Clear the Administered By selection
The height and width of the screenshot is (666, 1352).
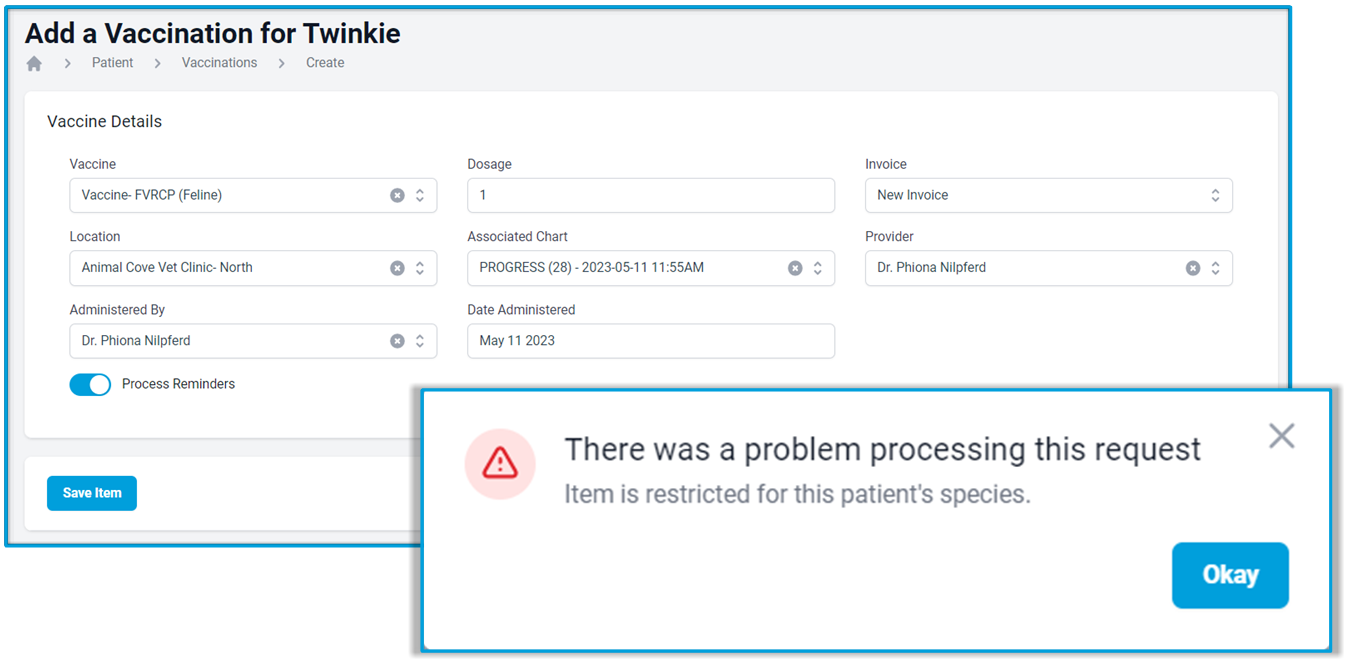point(397,341)
